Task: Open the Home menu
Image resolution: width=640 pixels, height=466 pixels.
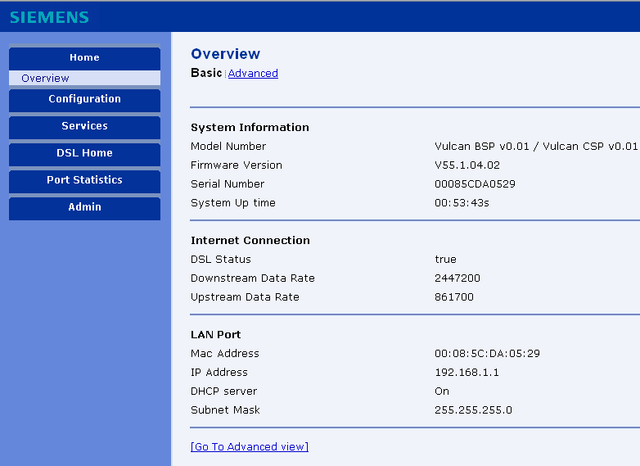Action: 84,58
